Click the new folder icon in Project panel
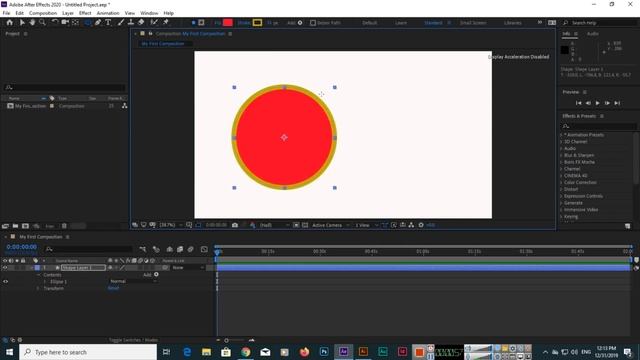 15,226
